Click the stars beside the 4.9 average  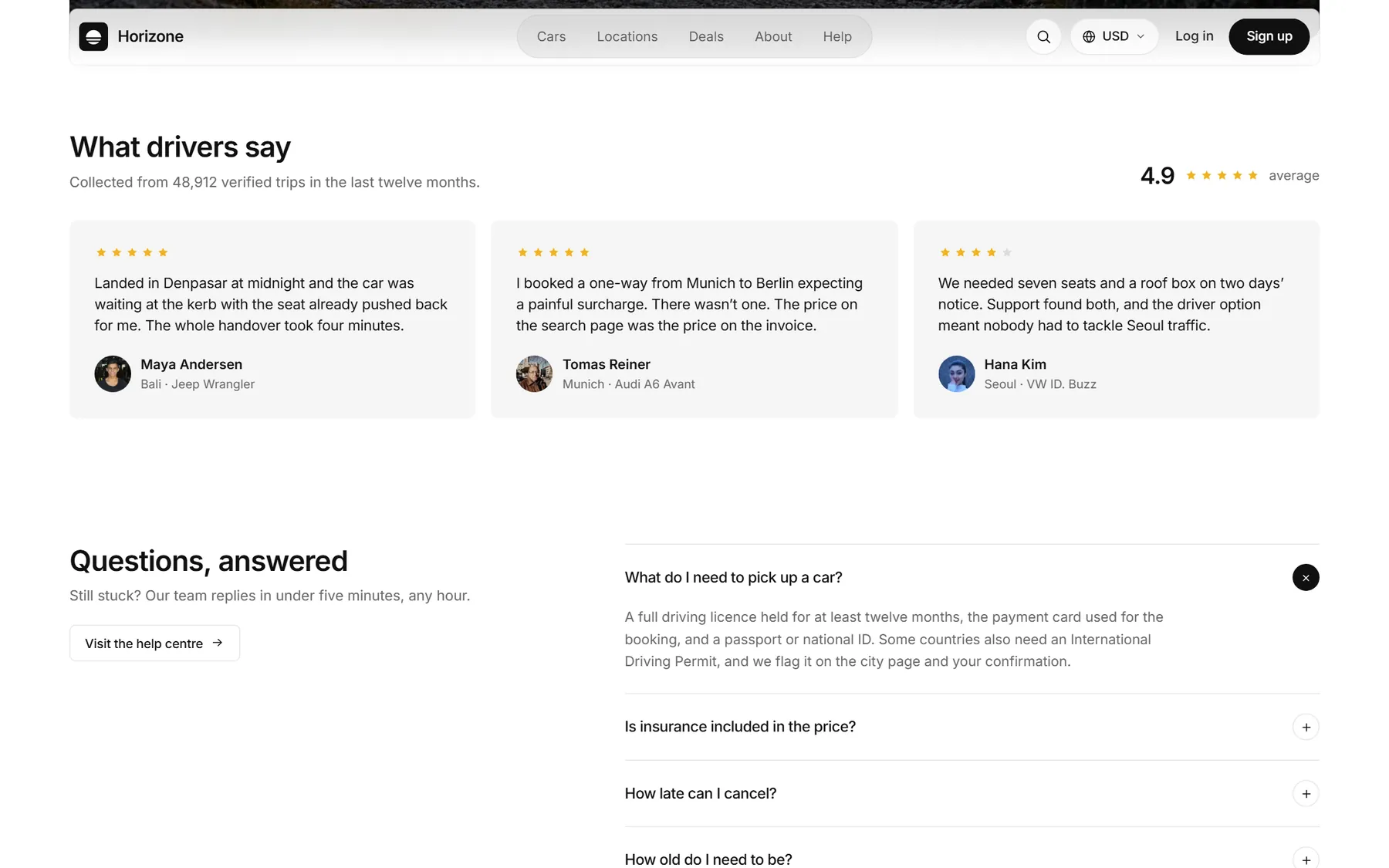1222,175
